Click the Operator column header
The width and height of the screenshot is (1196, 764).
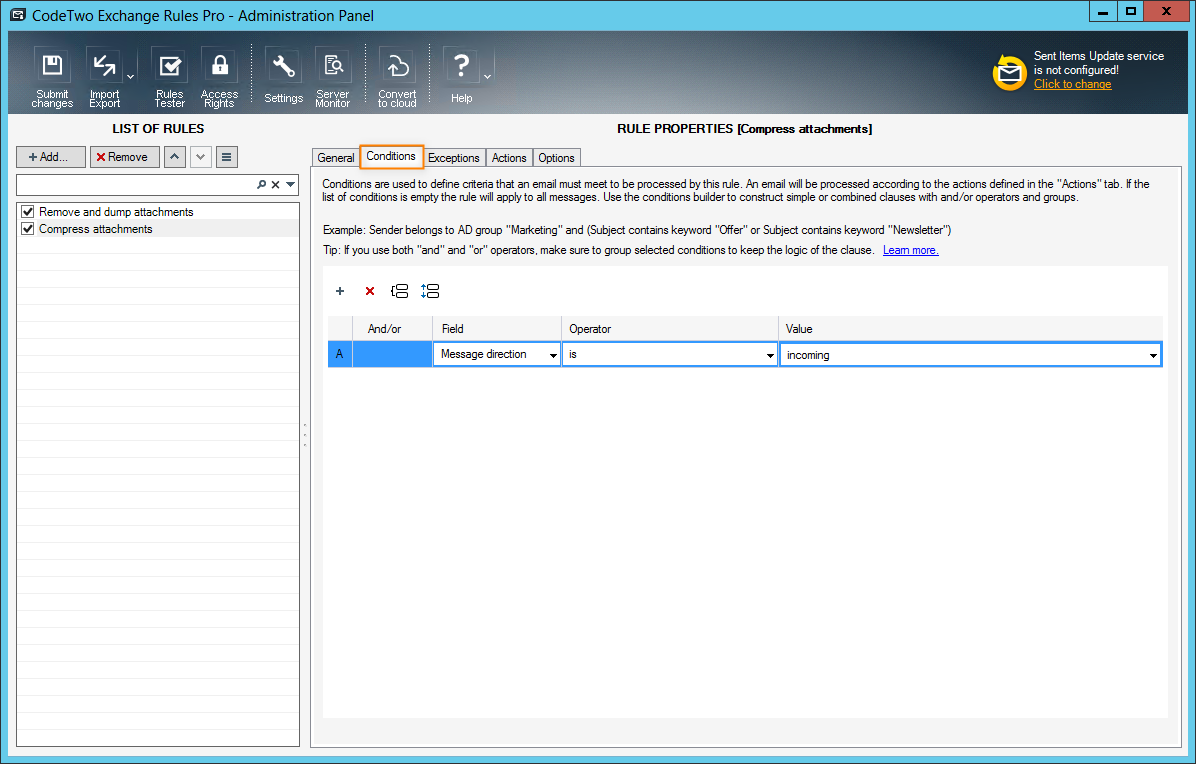click(670, 329)
